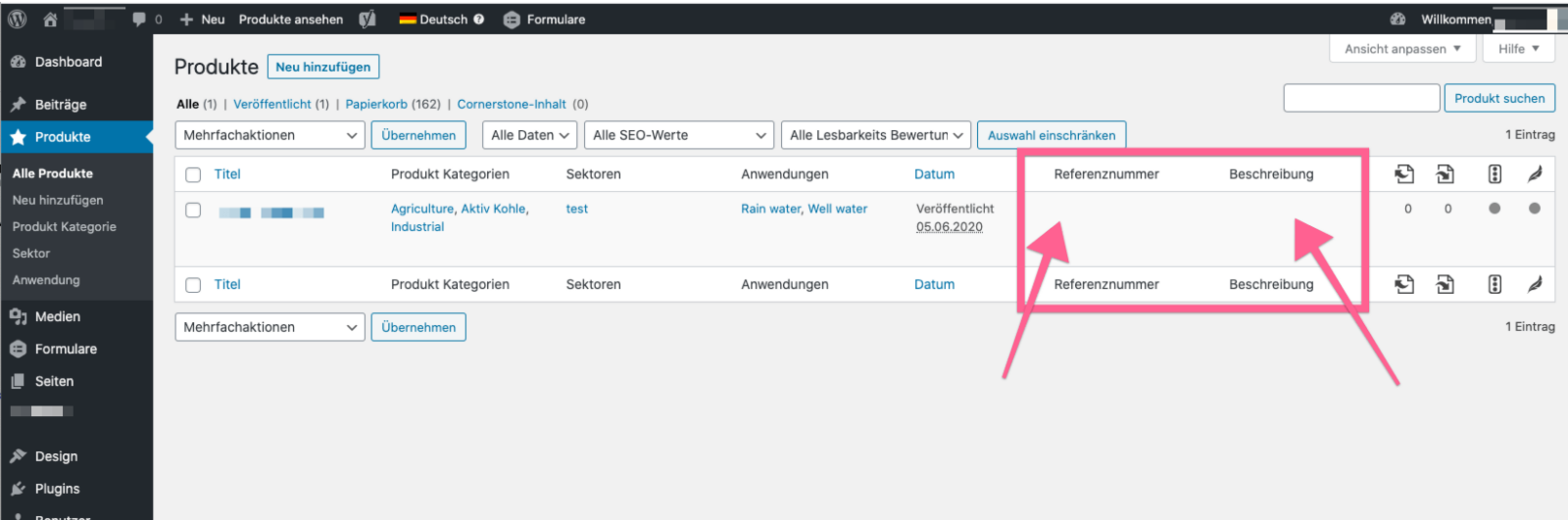This screenshot has width=1568, height=520.
Task: Sort by readability feather icon column
Action: pyautogui.click(x=1535, y=173)
